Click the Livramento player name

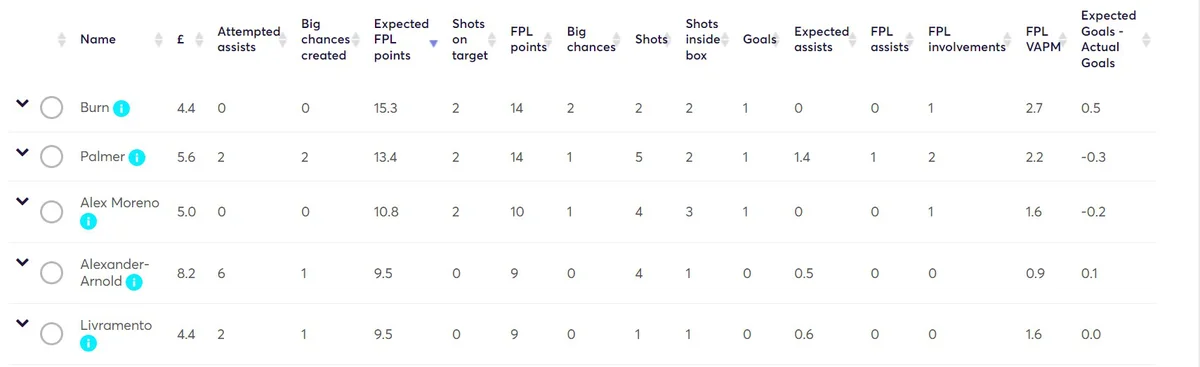click(116, 325)
